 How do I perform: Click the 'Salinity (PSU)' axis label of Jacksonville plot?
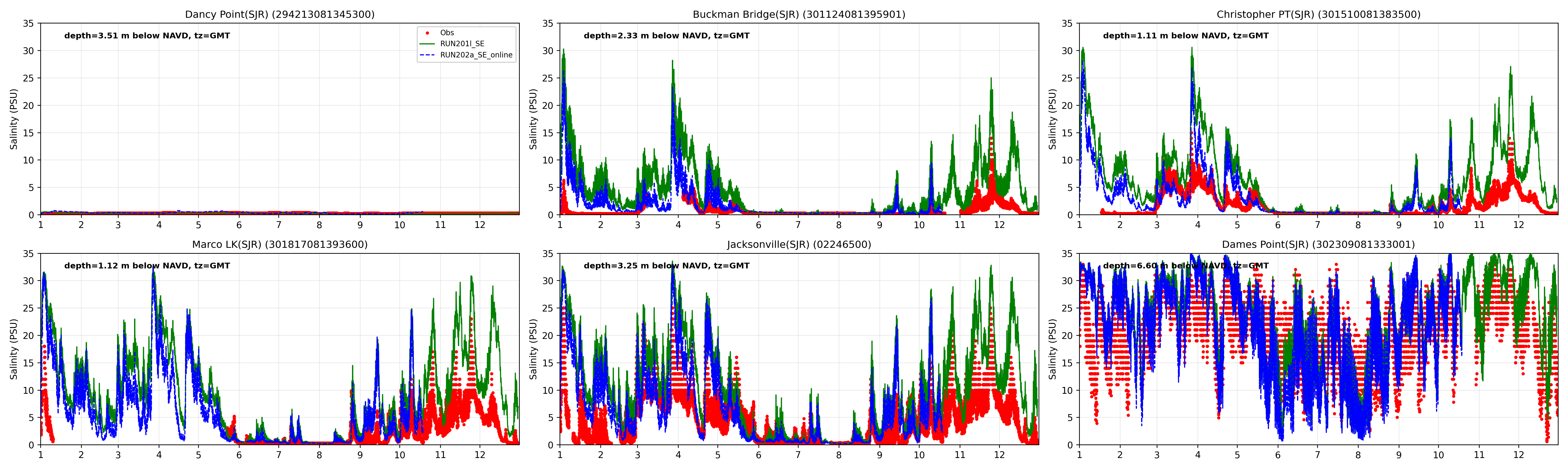[x=533, y=349]
